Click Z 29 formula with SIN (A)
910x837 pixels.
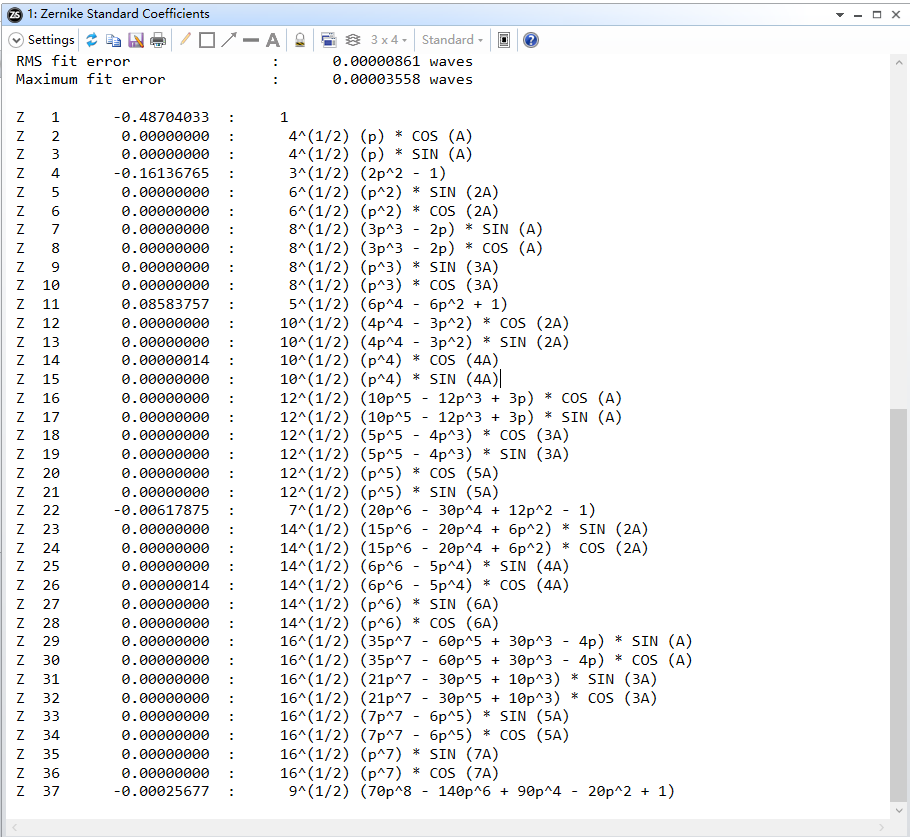click(486, 641)
